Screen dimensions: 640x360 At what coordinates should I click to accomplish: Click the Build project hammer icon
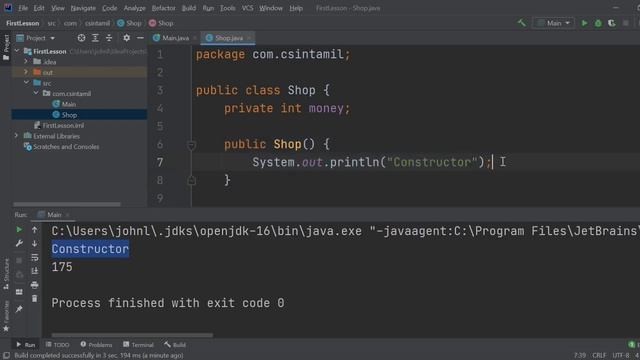click(522, 23)
